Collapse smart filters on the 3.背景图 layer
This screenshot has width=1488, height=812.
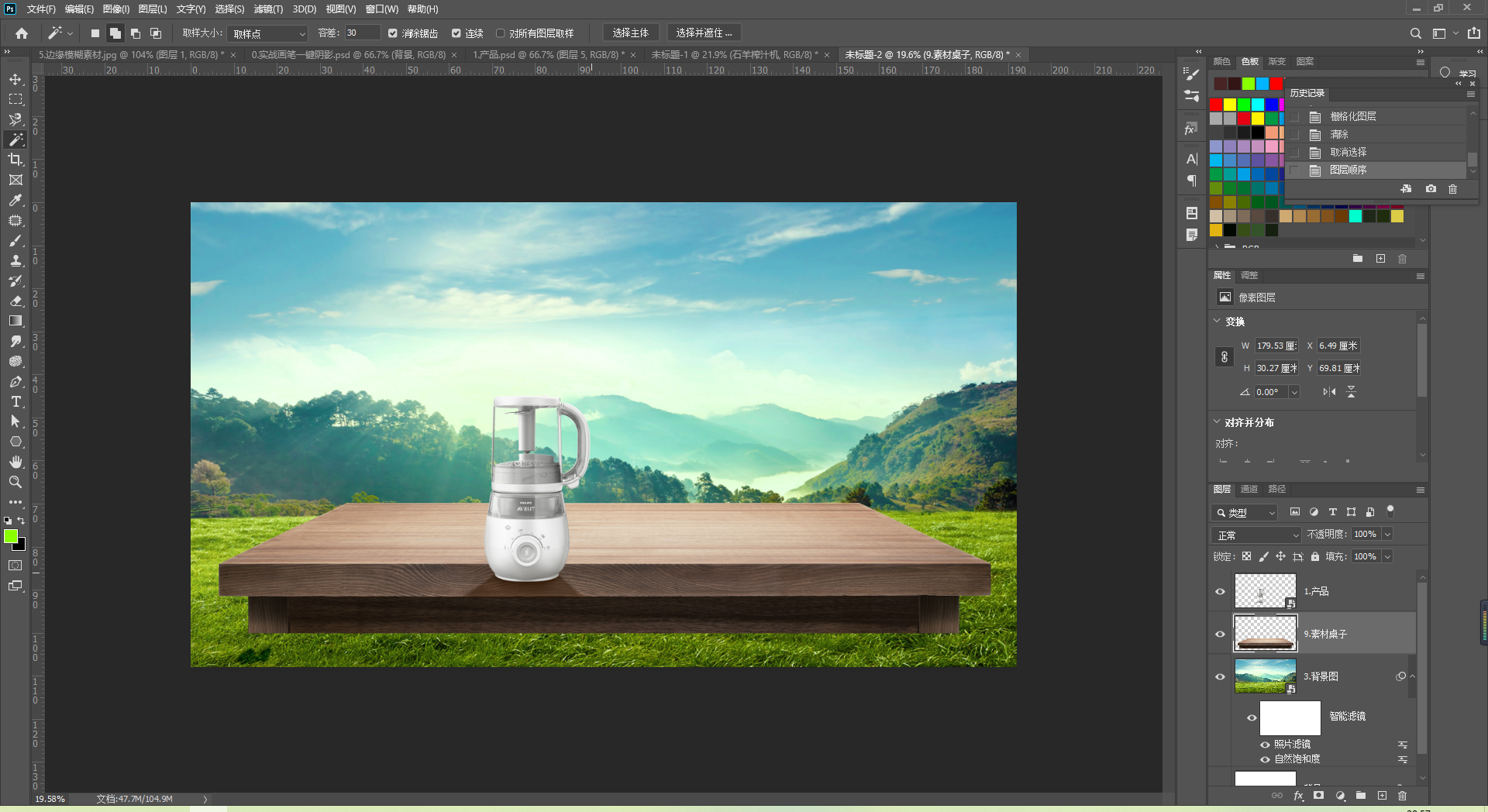pos(1412,676)
